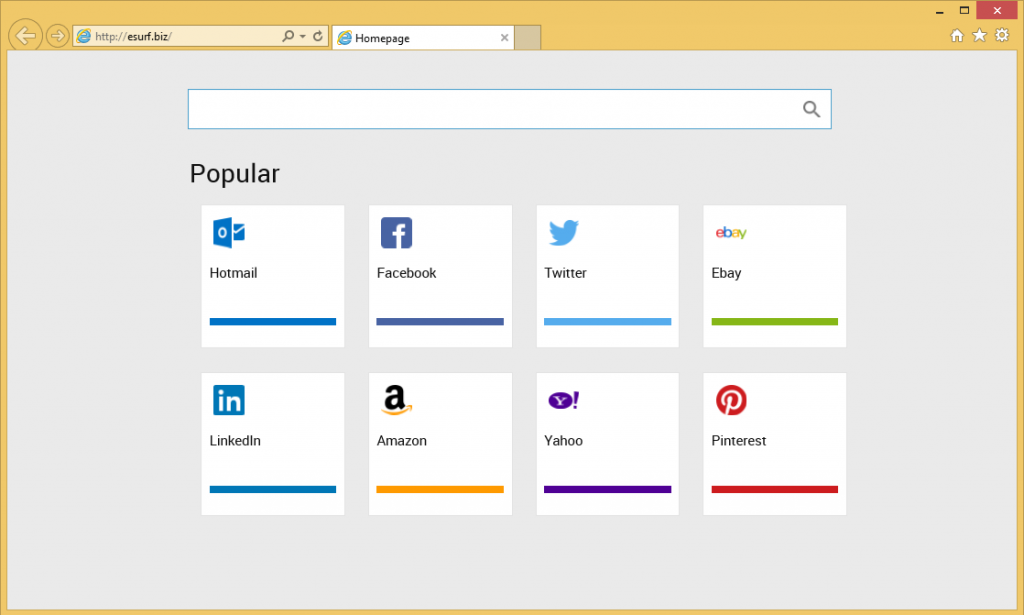Focus the page search input field
The width and height of the screenshot is (1024, 615).
click(x=490, y=109)
